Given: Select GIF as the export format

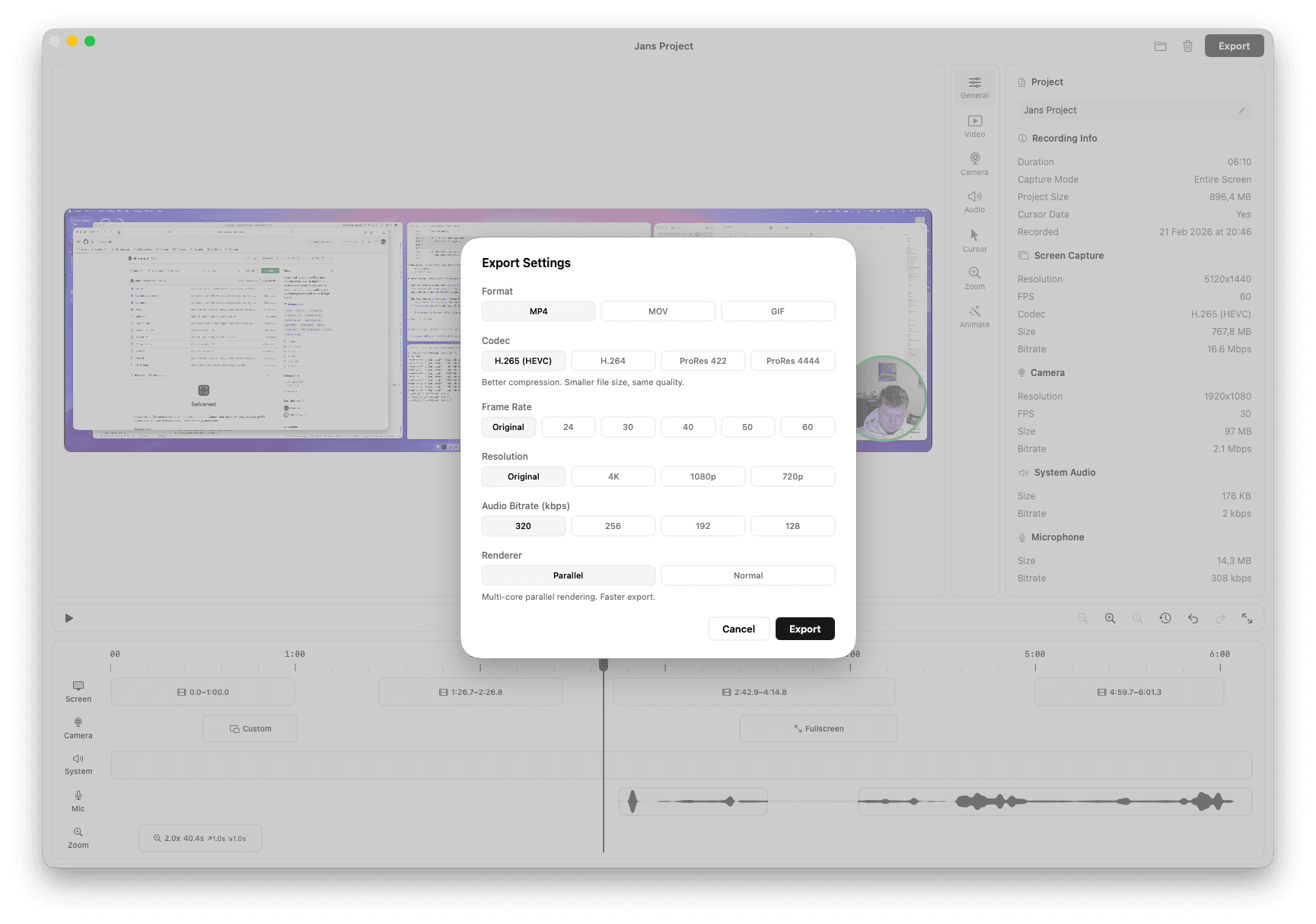Looking at the screenshot, I should (x=778, y=311).
